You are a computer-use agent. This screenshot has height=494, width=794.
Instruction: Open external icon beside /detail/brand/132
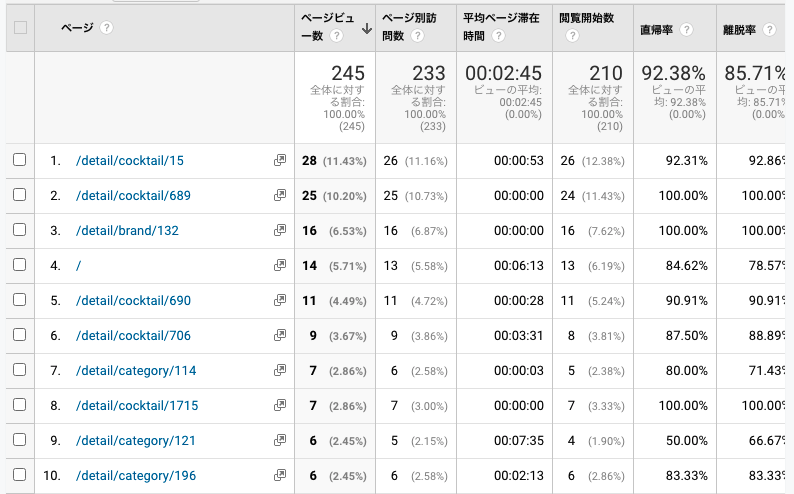280,230
